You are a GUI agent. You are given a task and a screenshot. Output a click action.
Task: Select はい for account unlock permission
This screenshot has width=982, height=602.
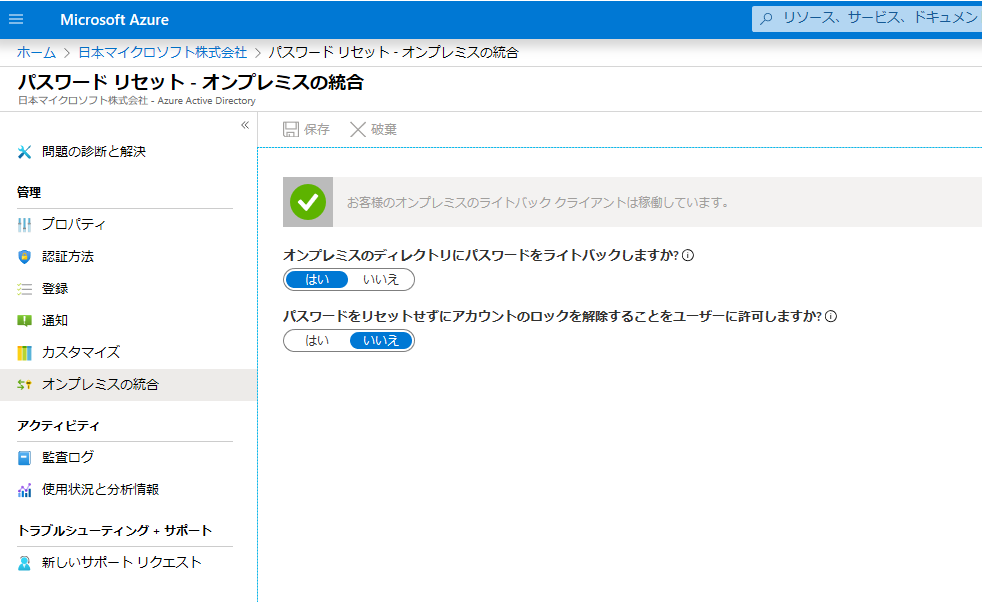(x=317, y=340)
